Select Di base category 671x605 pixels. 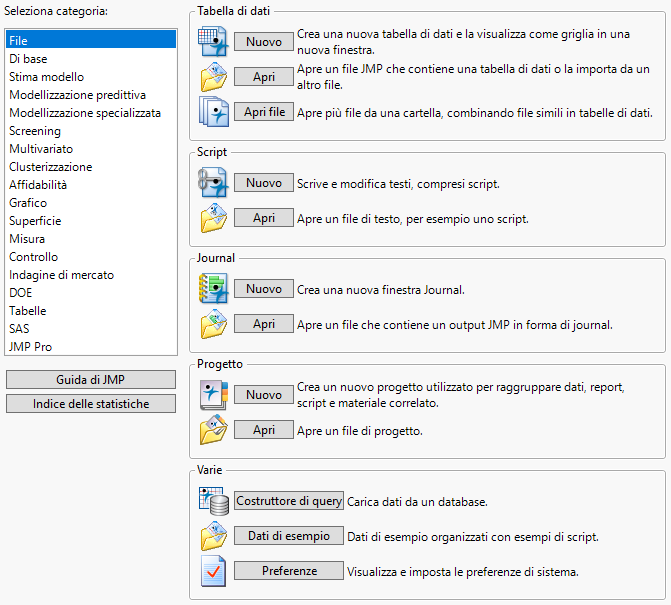[x=91, y=59]
